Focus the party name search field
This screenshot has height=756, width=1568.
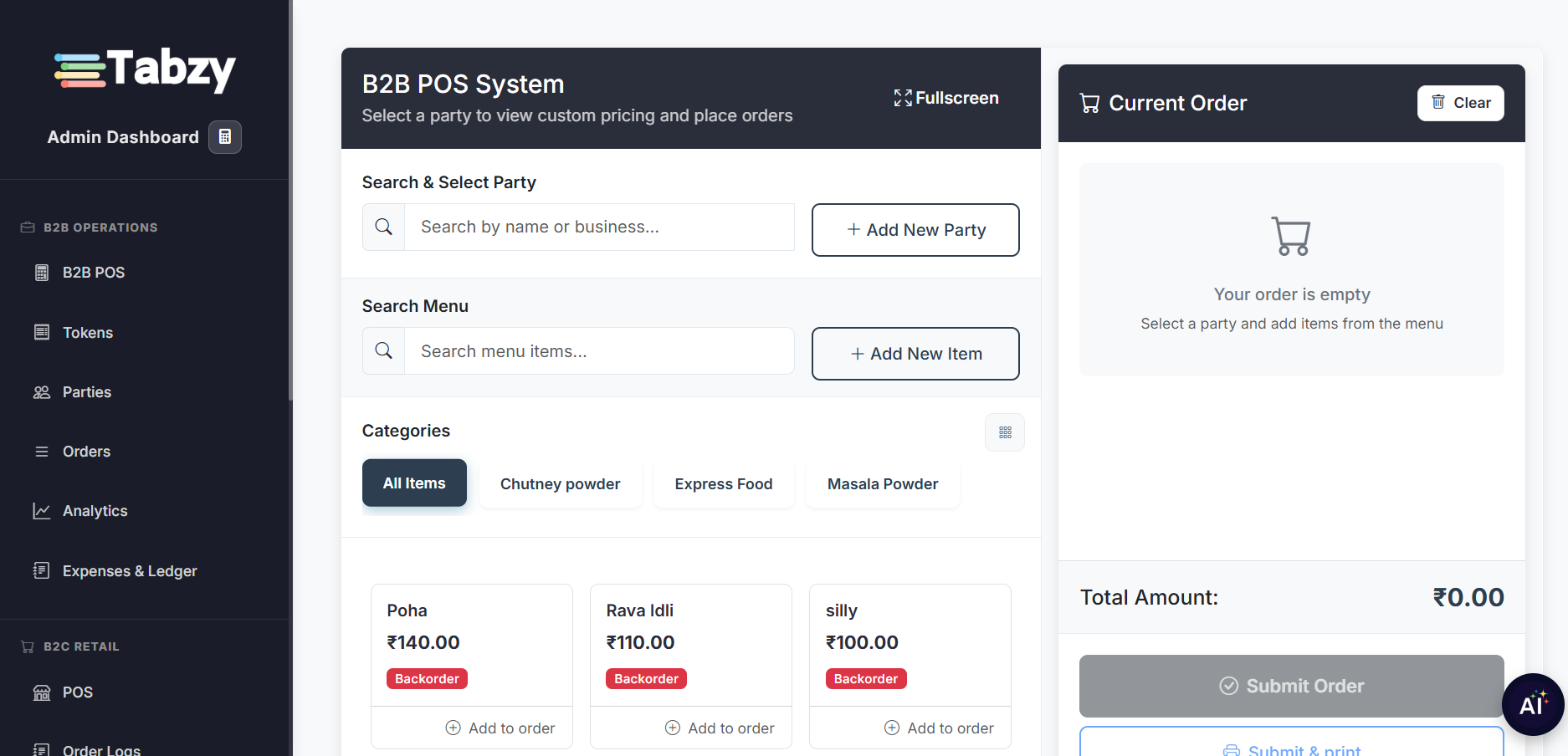tap(598, 227)
